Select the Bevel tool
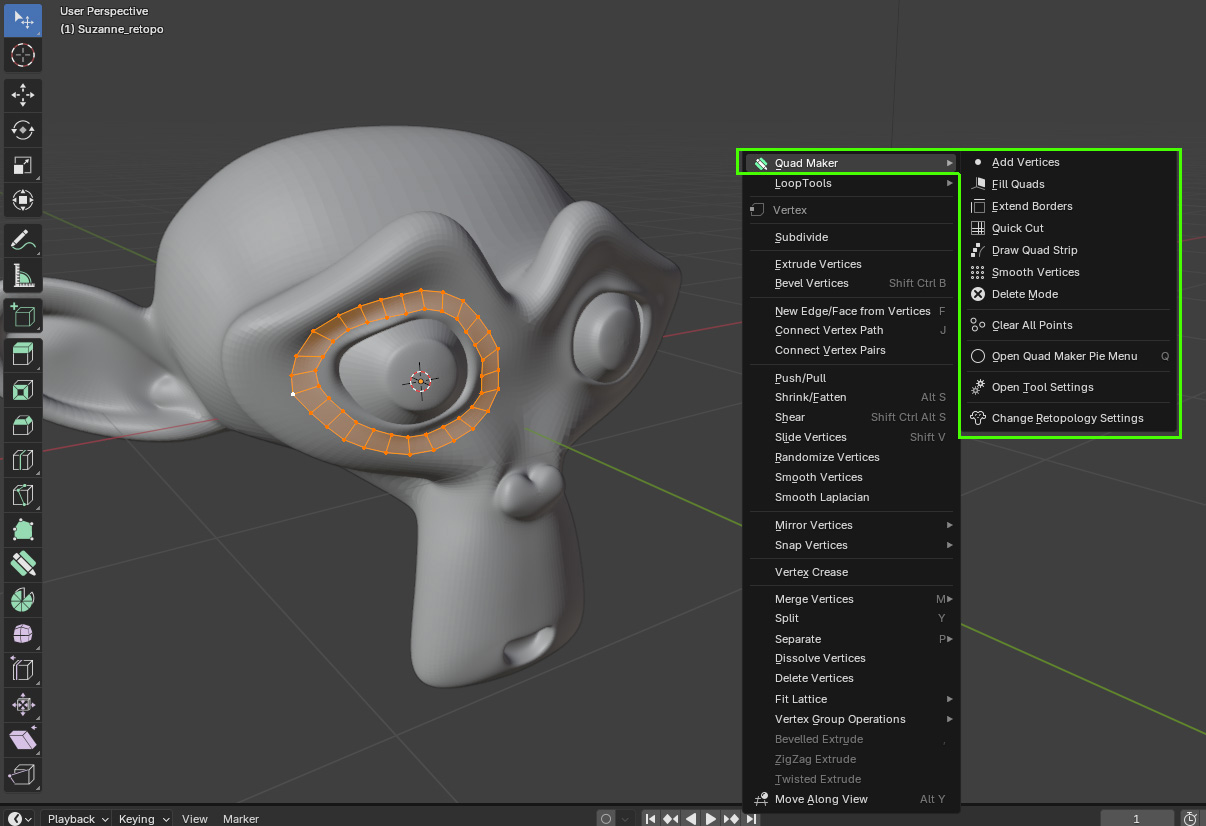 pos(23,425)
